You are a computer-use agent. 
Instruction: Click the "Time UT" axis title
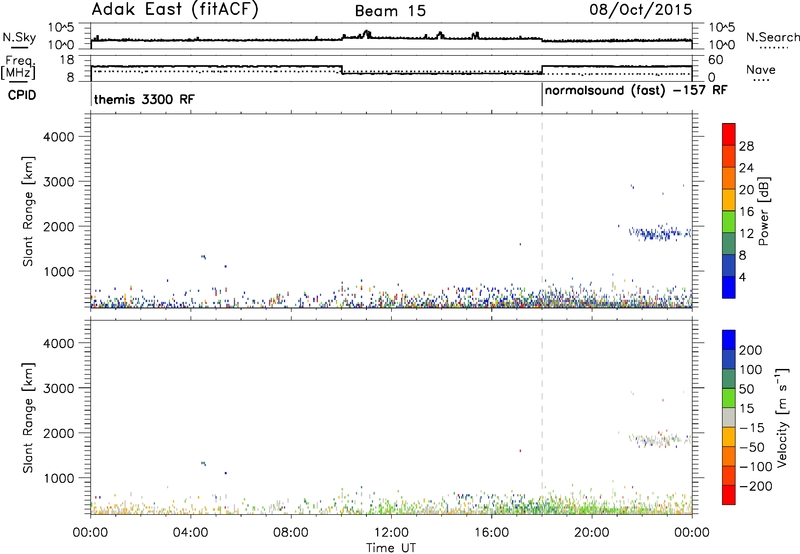pos(391,548)
